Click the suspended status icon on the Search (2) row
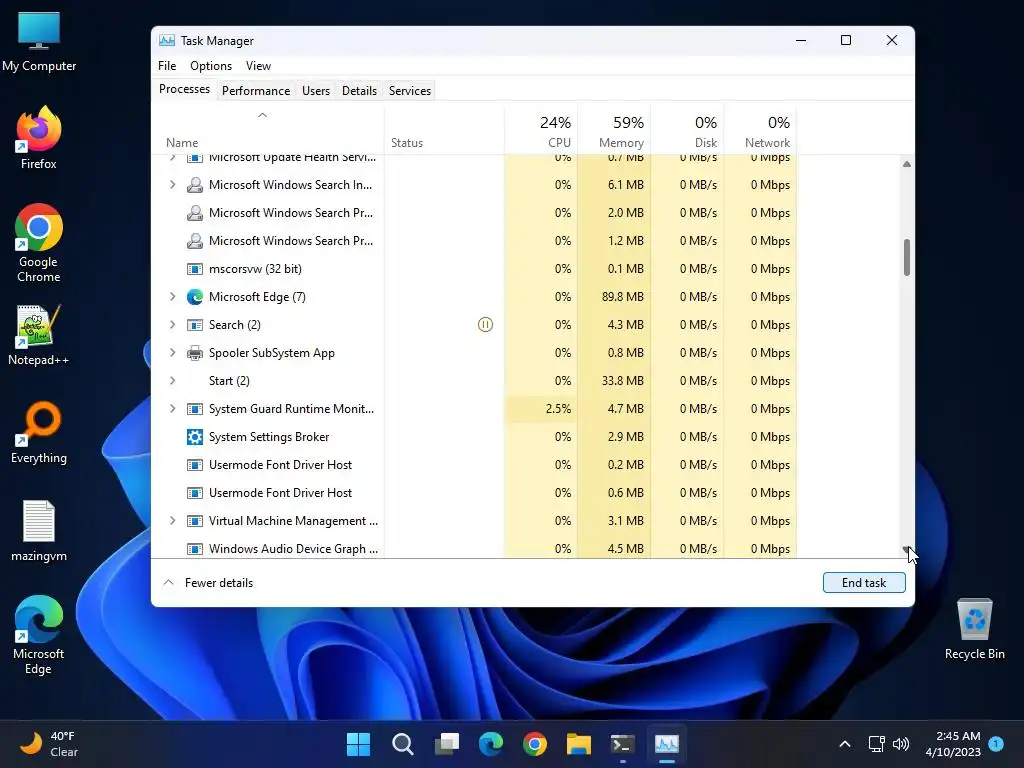The height and width of the screenshot is (768, 1024). [485, 325]
